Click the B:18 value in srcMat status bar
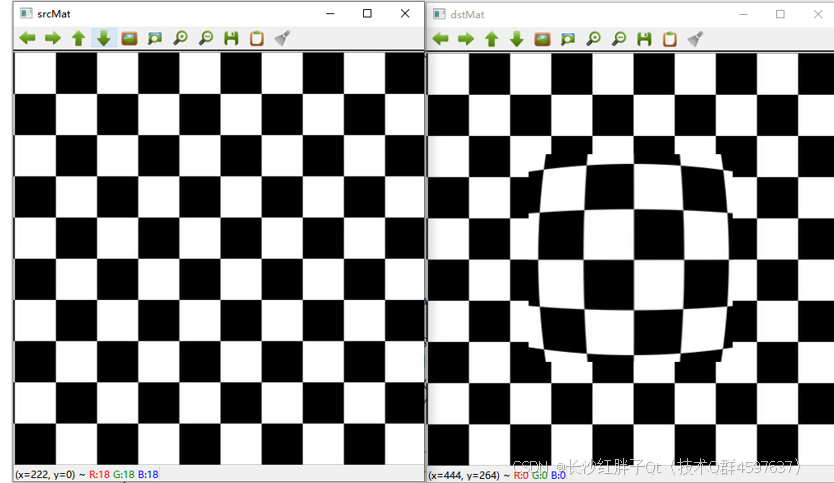834x483 pixels. pos(148,474)
